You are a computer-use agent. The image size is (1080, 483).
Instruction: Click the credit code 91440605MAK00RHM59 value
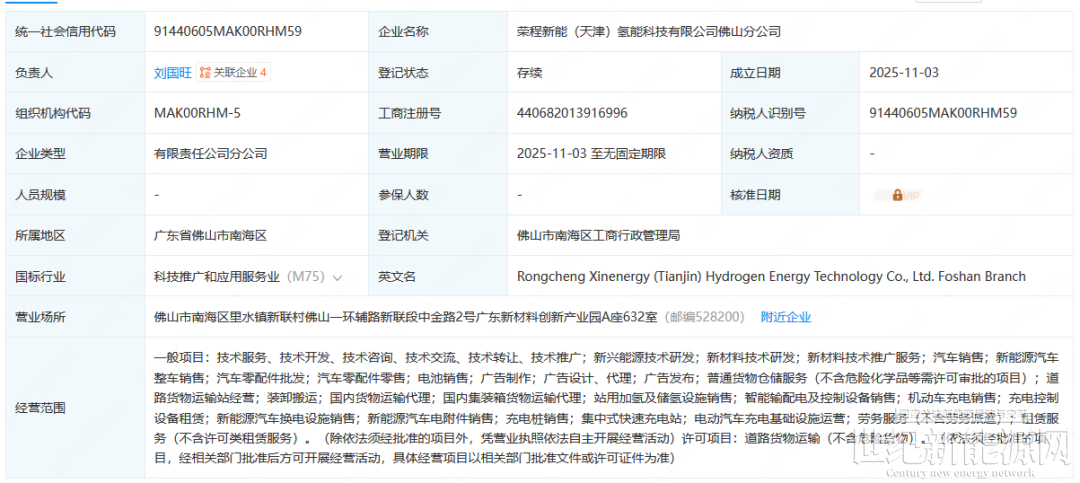227,32
